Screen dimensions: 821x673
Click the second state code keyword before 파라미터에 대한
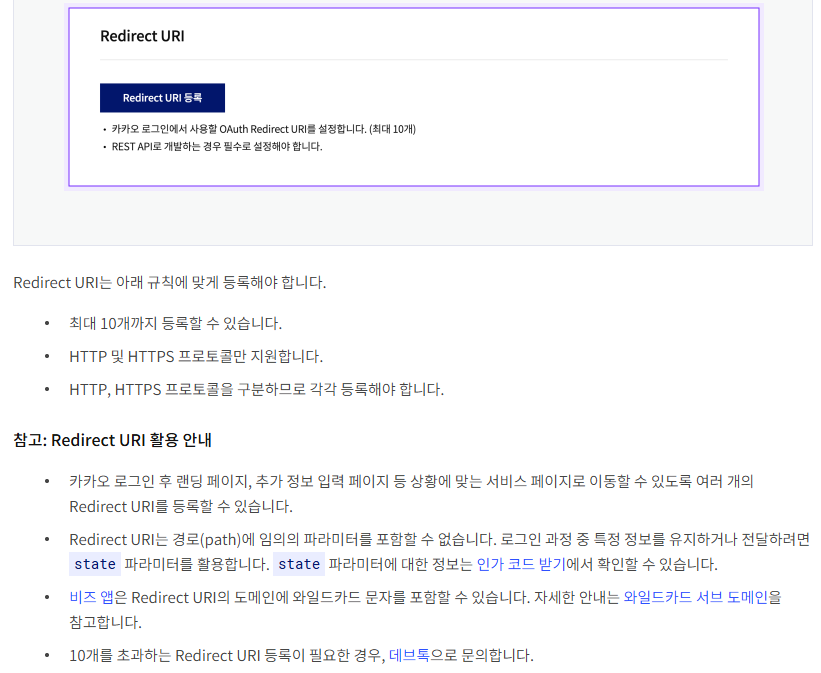299,564
